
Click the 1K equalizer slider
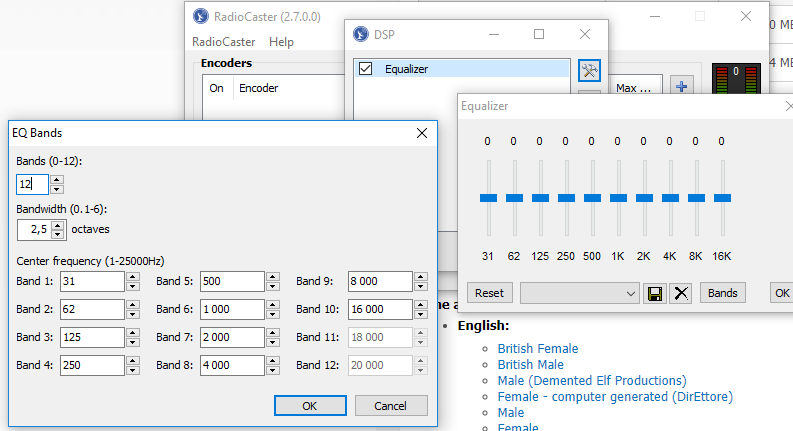click(619, 198)
